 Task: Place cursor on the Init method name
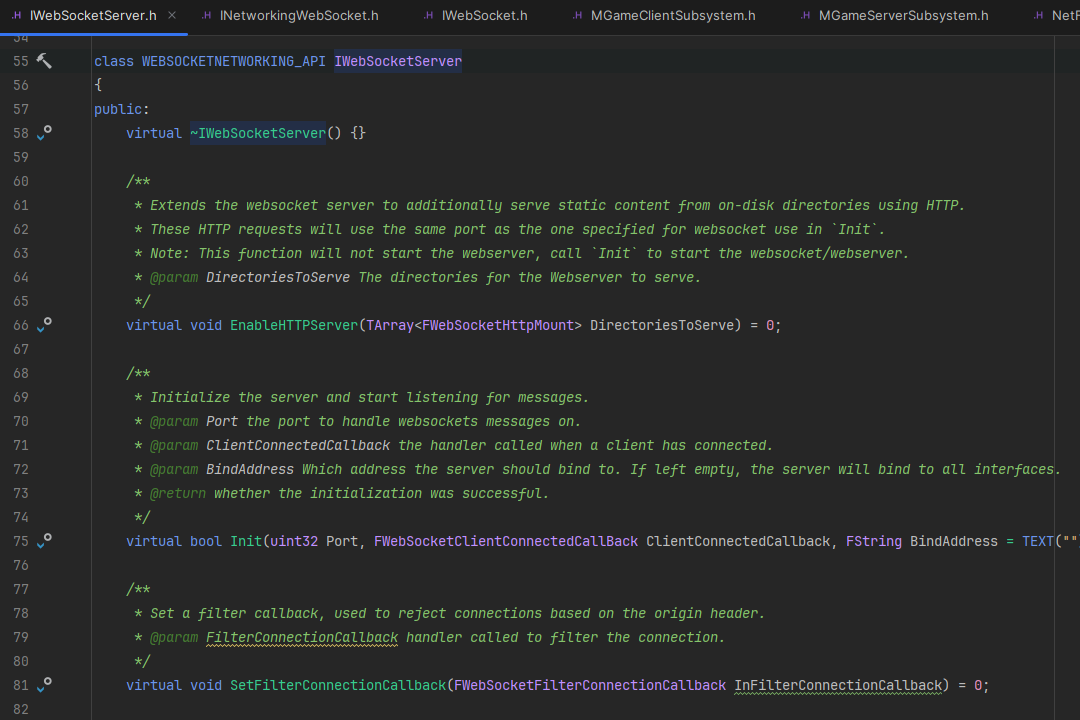click(246, 541)
